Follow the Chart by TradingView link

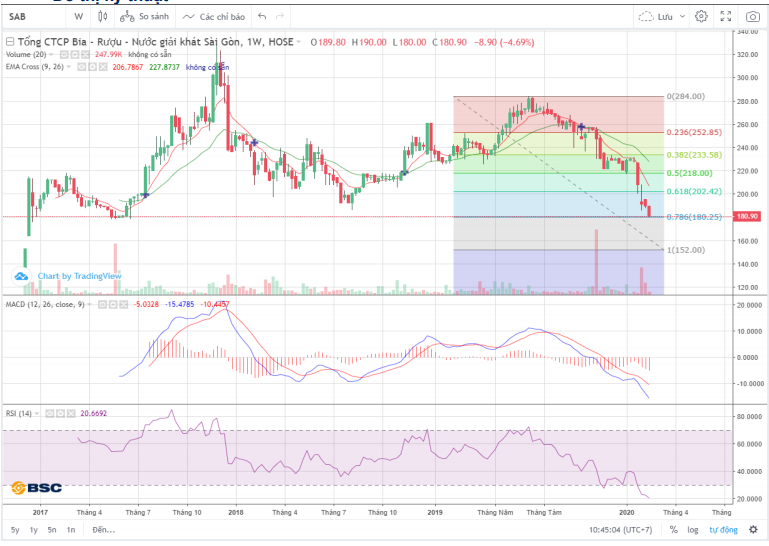(79, 276)
